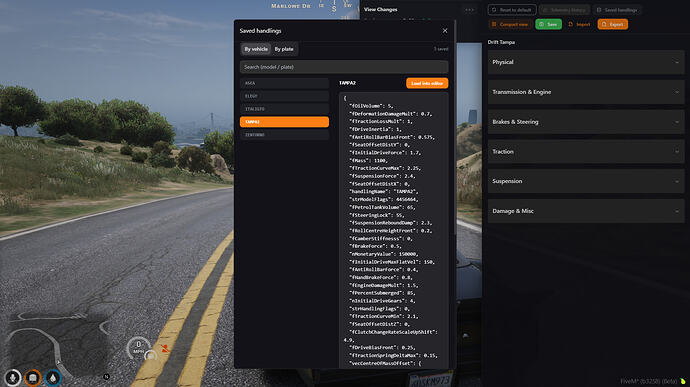Expand the Physical section
690x387 pixels.
(x=586, y=62)
